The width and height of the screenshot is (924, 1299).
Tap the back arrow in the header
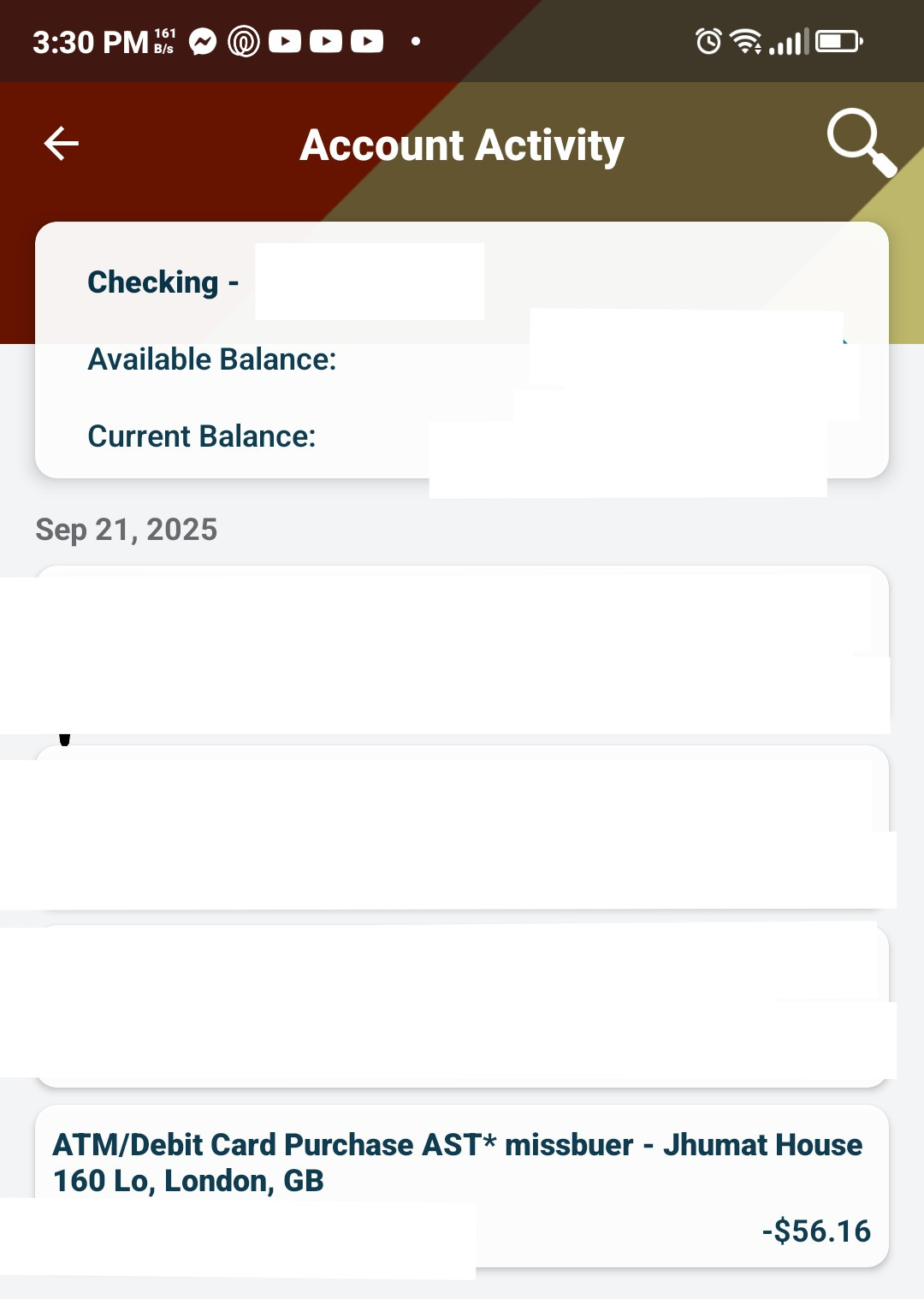coord(62,143)
